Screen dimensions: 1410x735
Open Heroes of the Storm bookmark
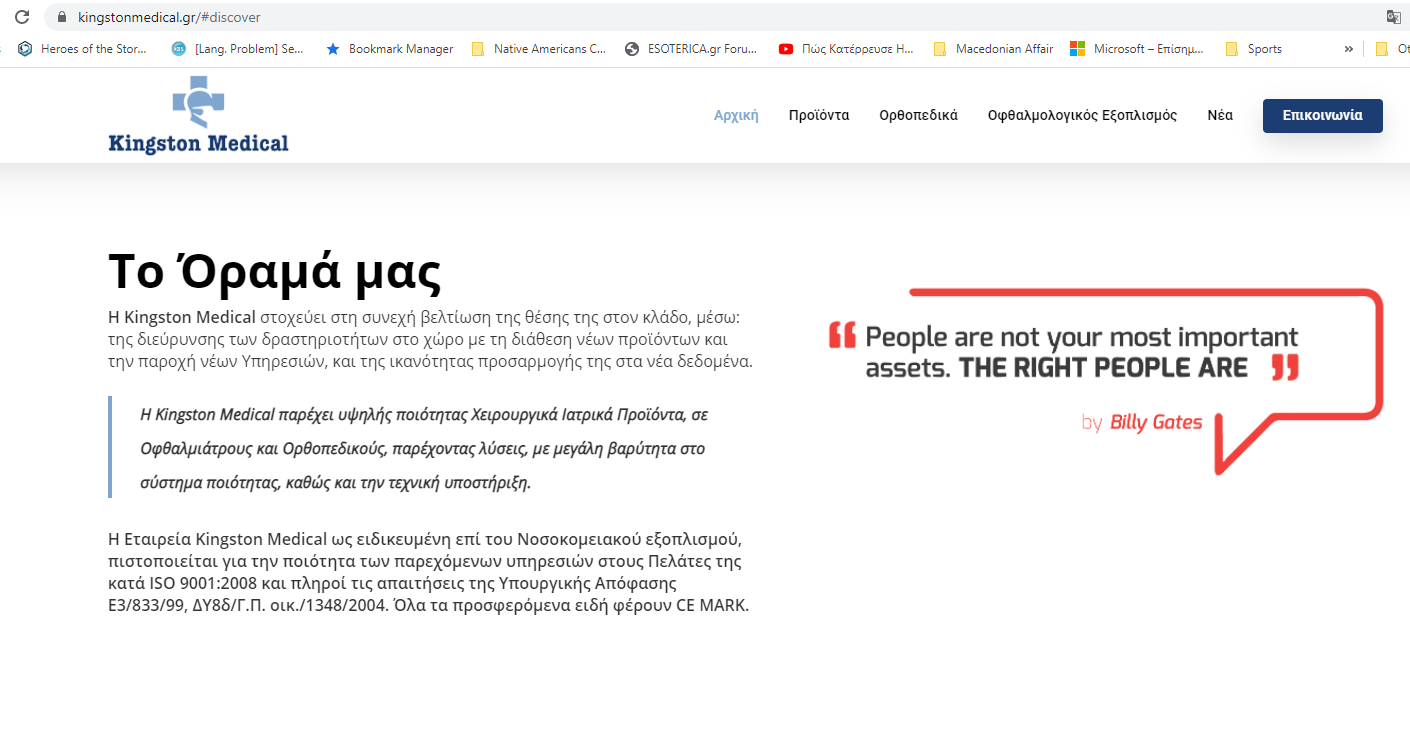(x=82, y=48)
